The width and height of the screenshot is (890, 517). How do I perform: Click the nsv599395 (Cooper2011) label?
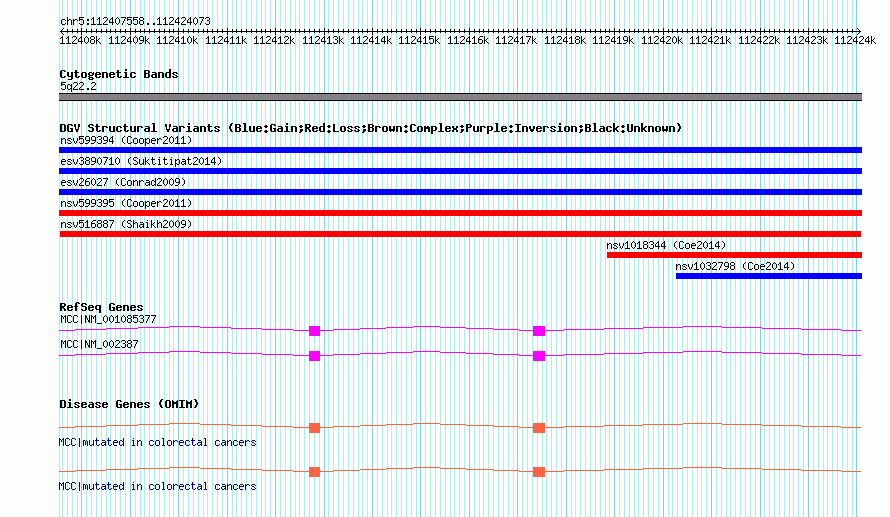pyautogui.click(x=126, y=203)
